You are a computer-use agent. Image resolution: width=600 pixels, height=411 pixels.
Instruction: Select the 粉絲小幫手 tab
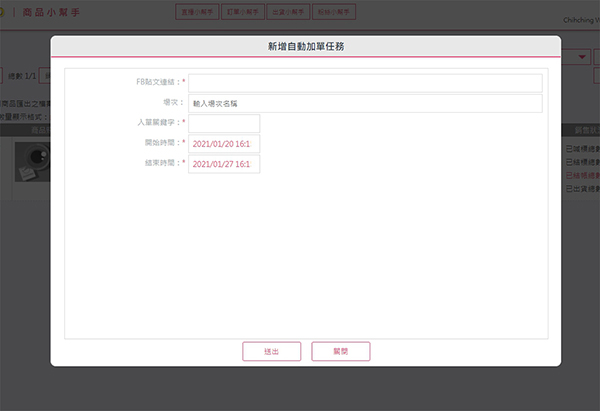333,12
